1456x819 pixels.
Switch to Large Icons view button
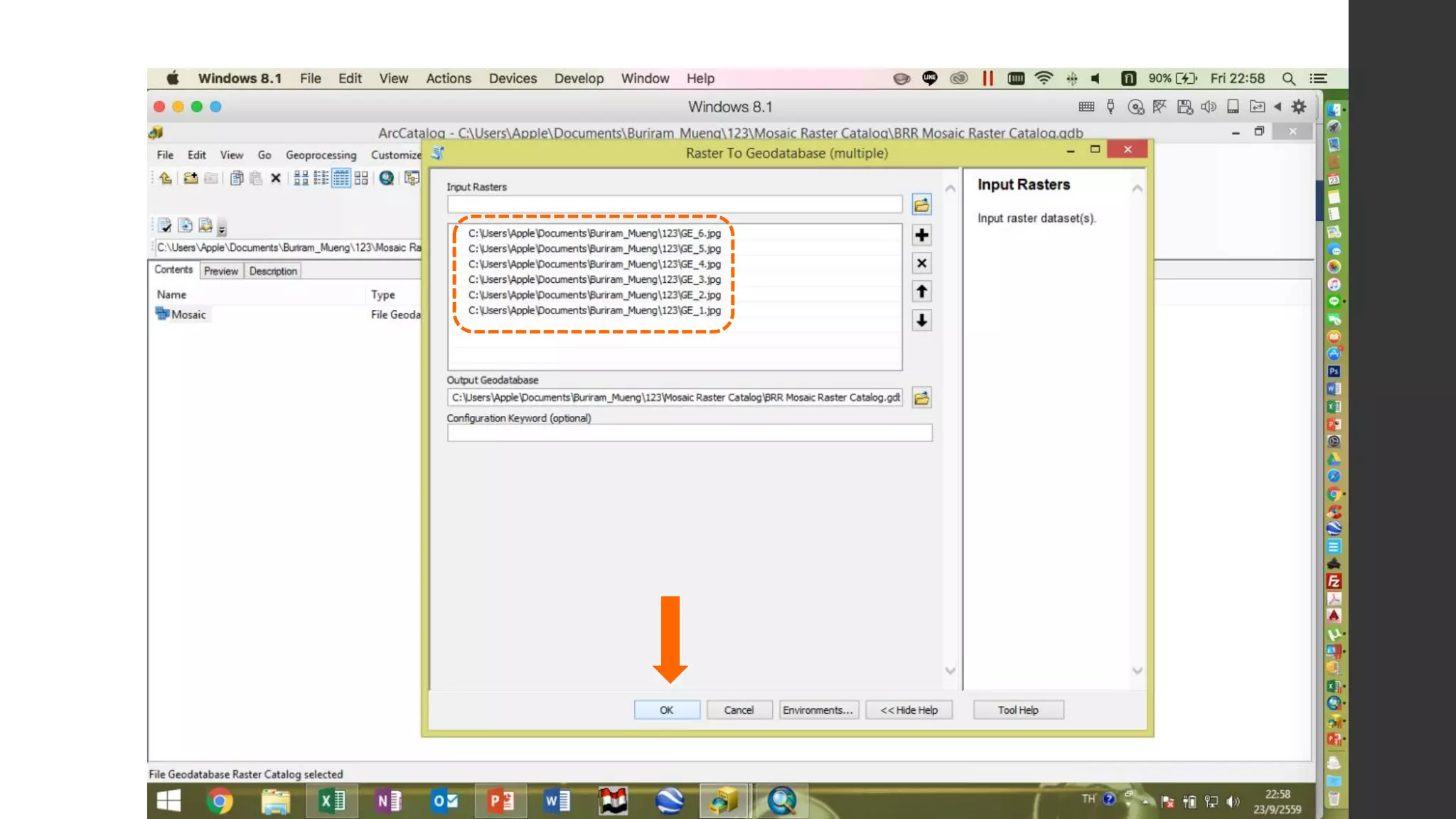pyautogui.click(x=301, y=178)
